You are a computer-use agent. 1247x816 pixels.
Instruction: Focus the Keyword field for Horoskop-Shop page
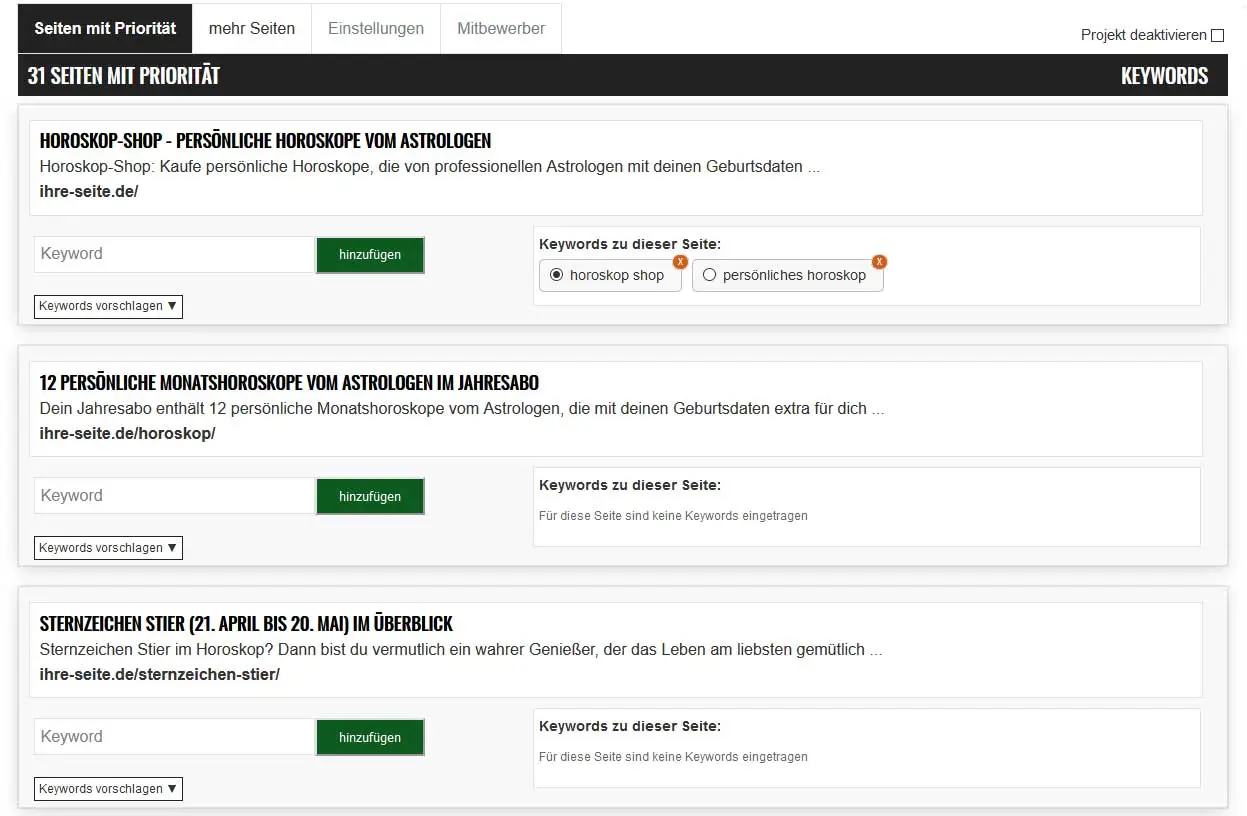(x=175, y=254)
